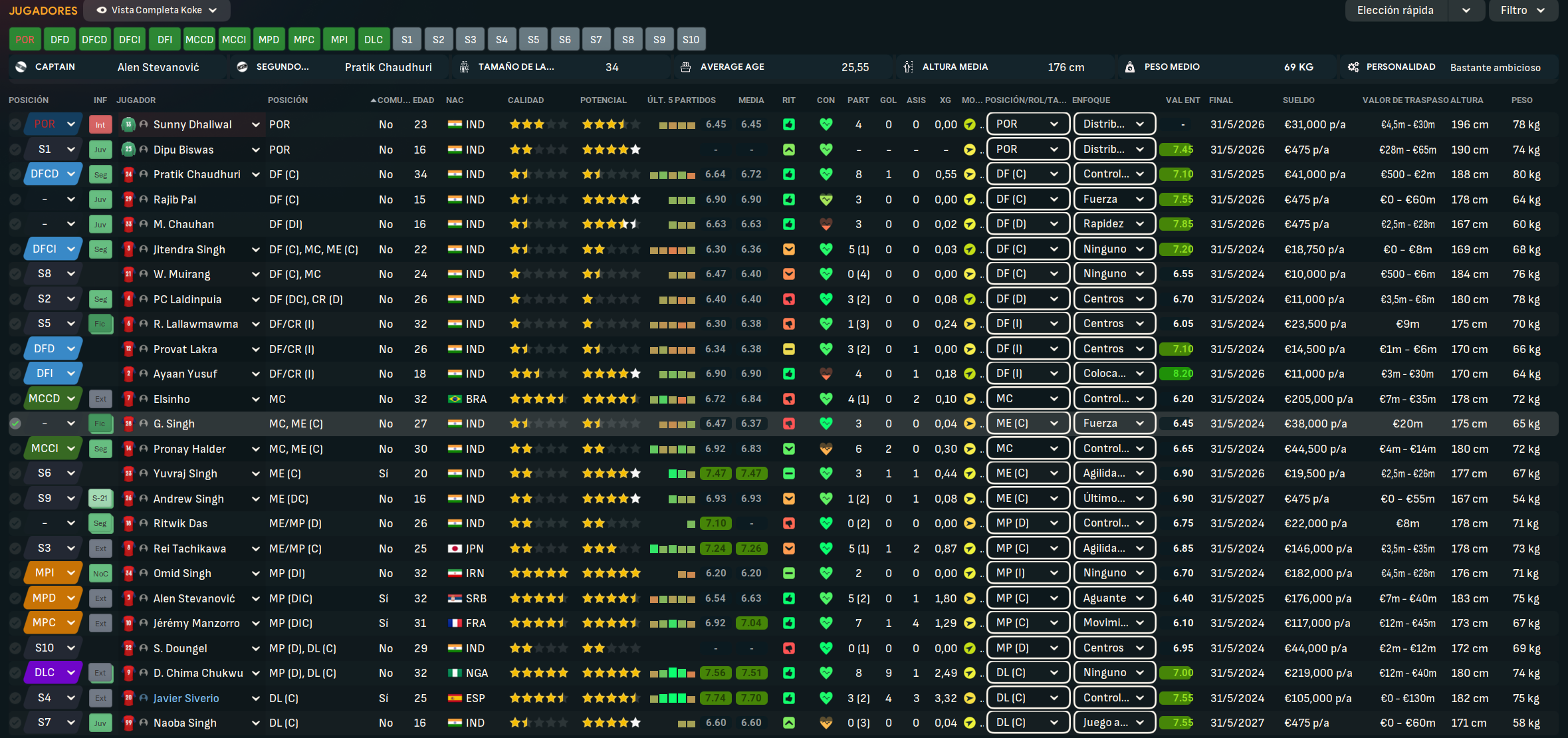
Task: Open the POR selection dropdown for Sunny Dhaliwal
Action: pos(53,124)
